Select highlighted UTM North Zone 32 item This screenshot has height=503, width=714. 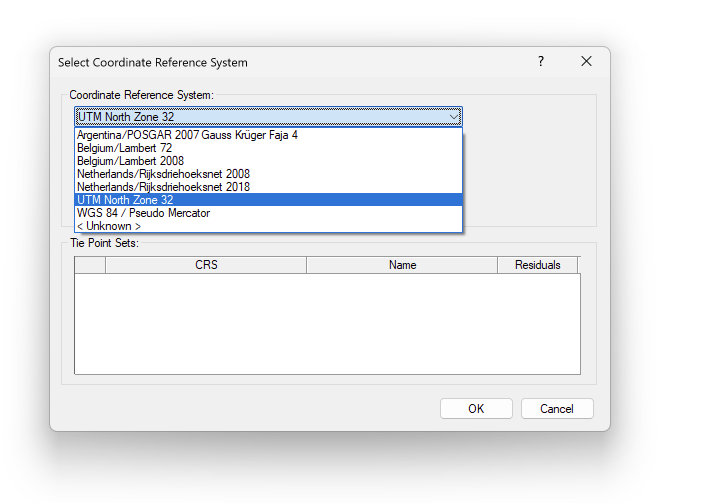pos(268,200)
